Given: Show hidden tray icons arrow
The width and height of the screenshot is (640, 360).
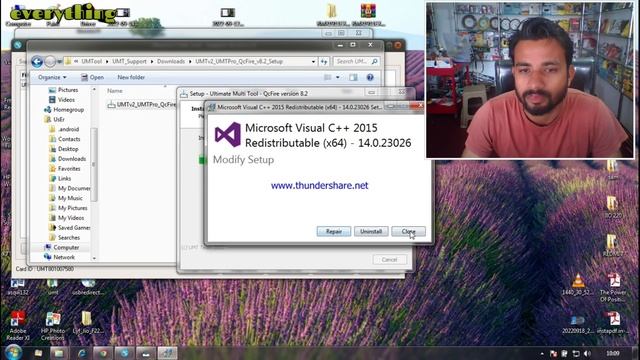Looking at the screenshot, I should (x=542, y=353).
